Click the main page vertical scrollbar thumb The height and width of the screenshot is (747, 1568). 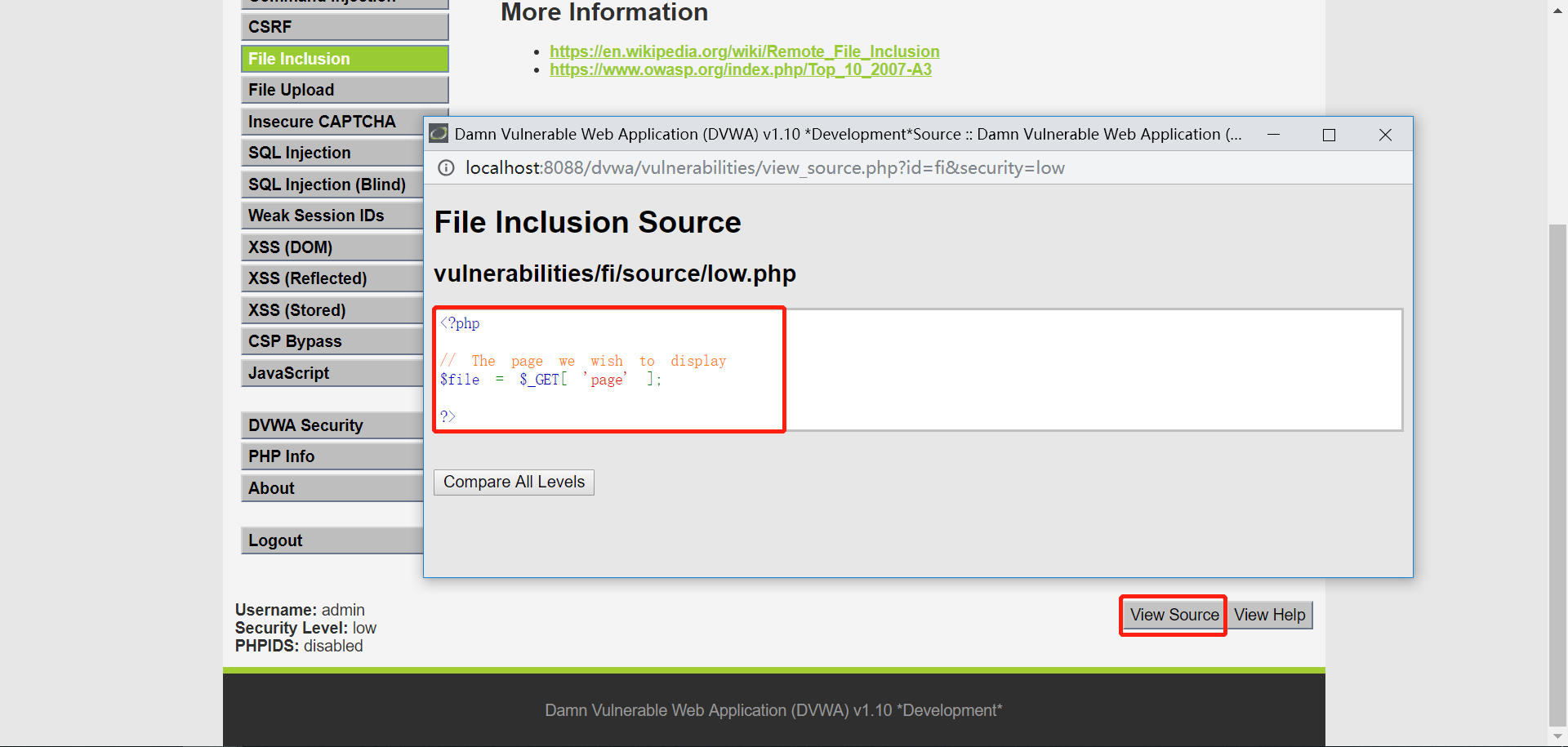click(x=1558, y=474)
